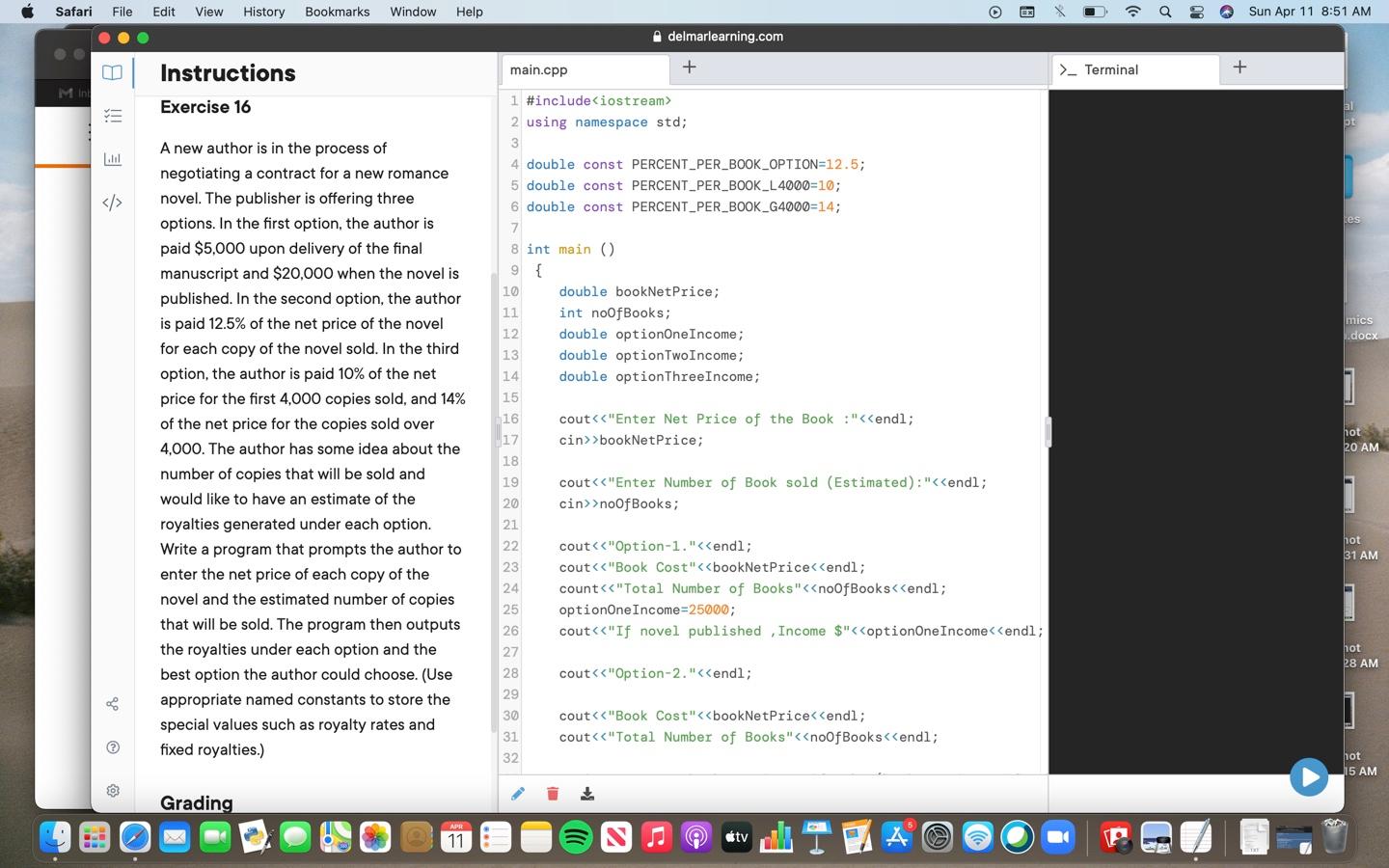
Task: Click code line 8 'int main ()'
Action: pos(570,249)
